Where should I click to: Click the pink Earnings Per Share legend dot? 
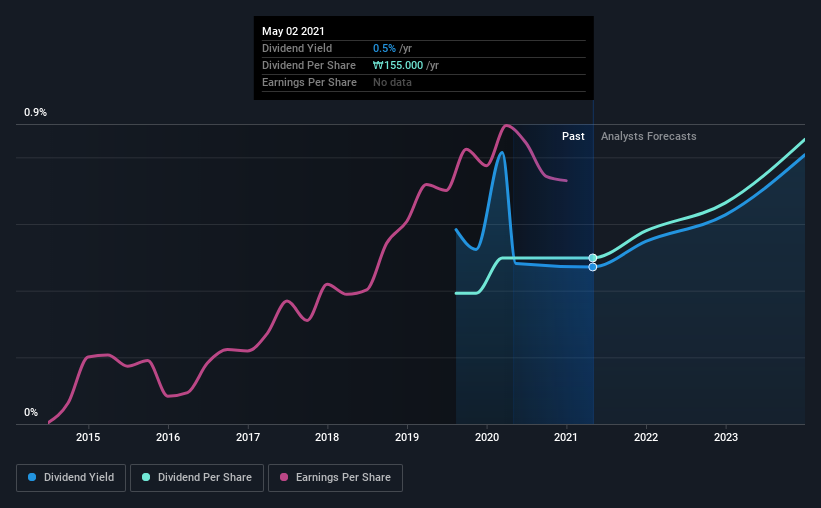tap(284, 477)
